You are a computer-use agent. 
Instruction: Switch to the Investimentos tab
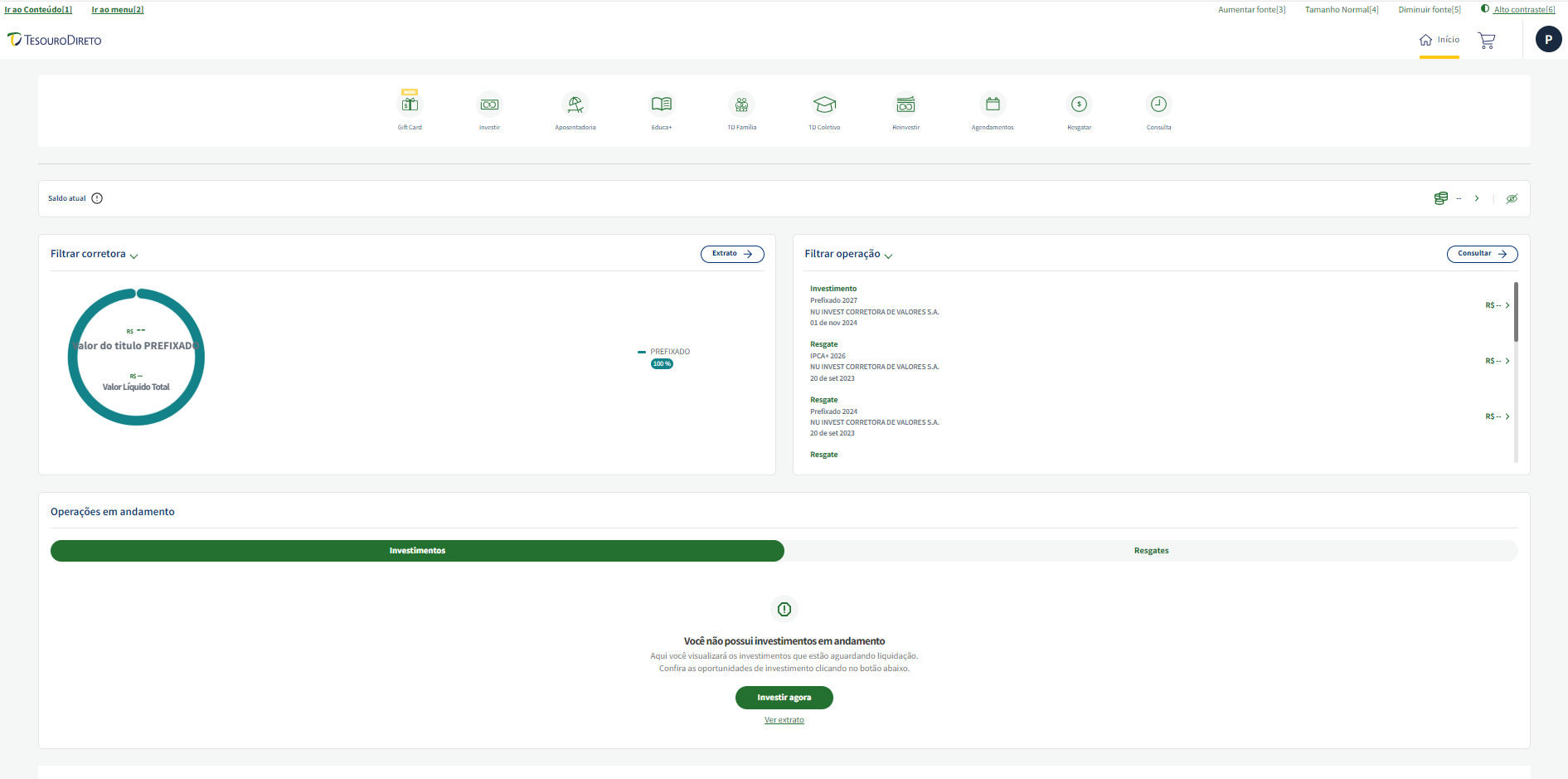click(x=417, y=551)
